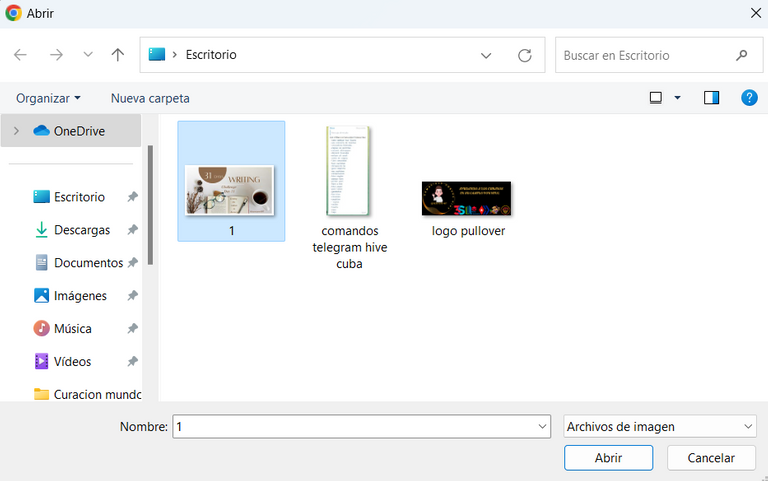Click the pin icon beside Música
The image size is (768, 481).
pyautogui.click(x=132, y=329)
